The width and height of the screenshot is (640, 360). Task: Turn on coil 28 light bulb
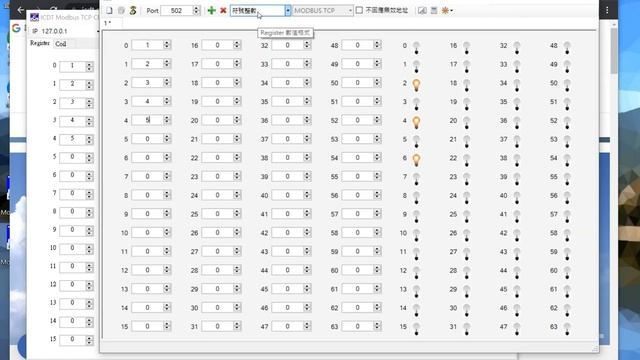tap(467, 272)
